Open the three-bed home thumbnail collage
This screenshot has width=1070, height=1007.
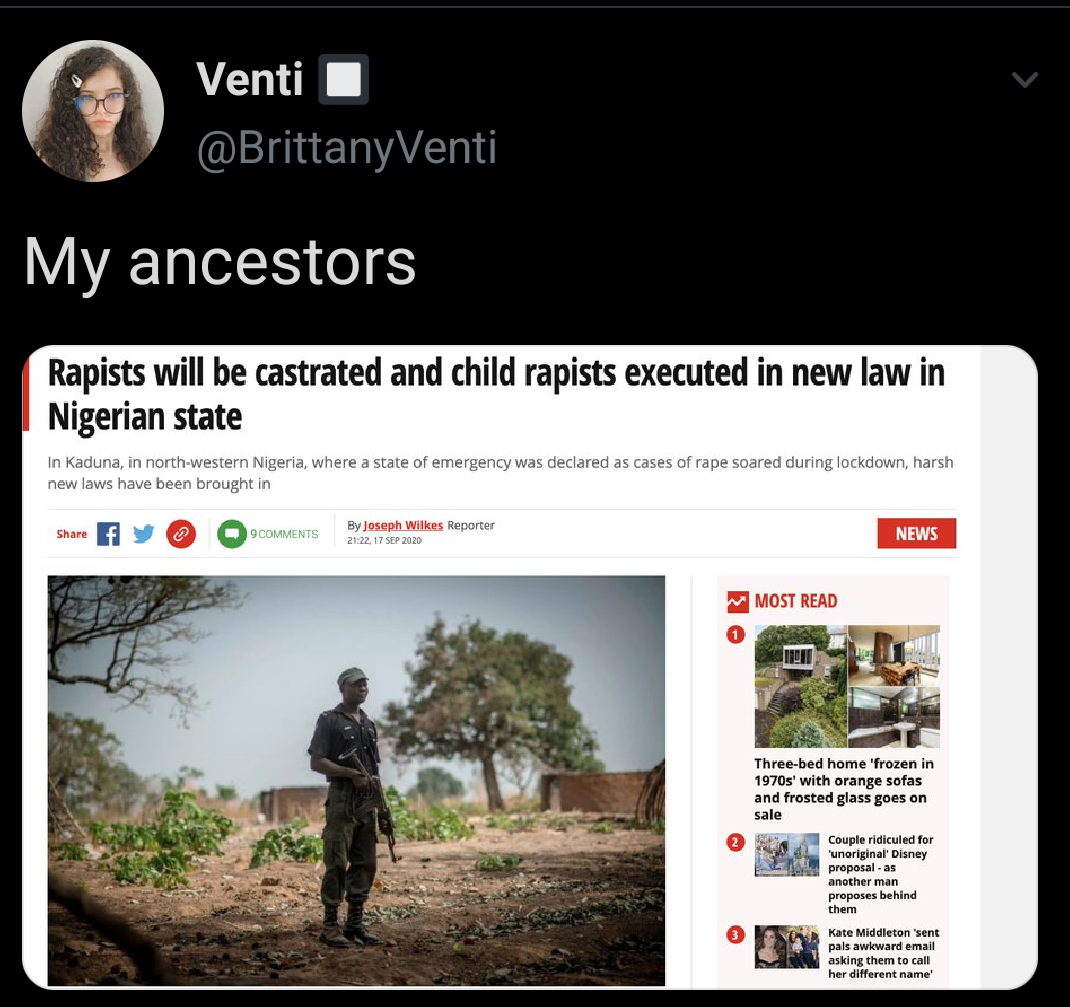pos(847,686)
